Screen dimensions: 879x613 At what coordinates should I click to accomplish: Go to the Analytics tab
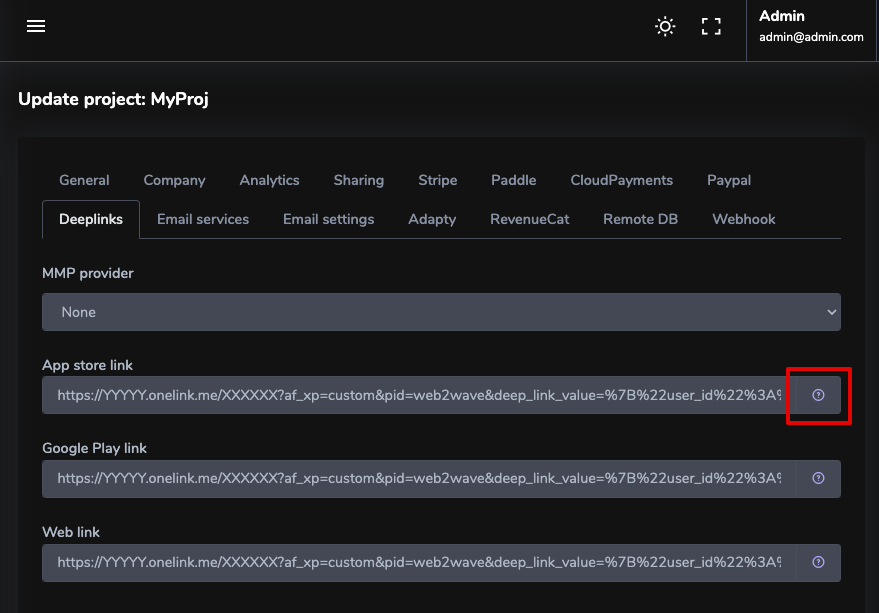click(269, 180)
